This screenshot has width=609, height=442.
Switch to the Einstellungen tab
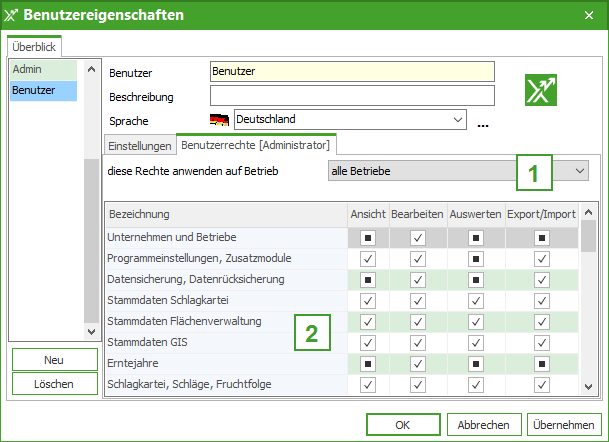click(x=139, y=145)
